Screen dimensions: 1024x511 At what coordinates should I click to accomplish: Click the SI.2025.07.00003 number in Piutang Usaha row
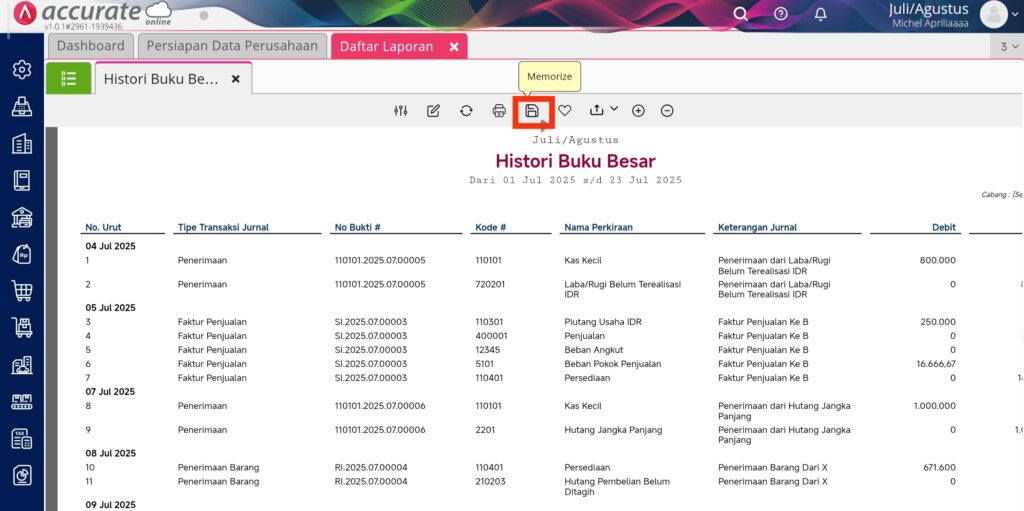[x=371, y=321]
